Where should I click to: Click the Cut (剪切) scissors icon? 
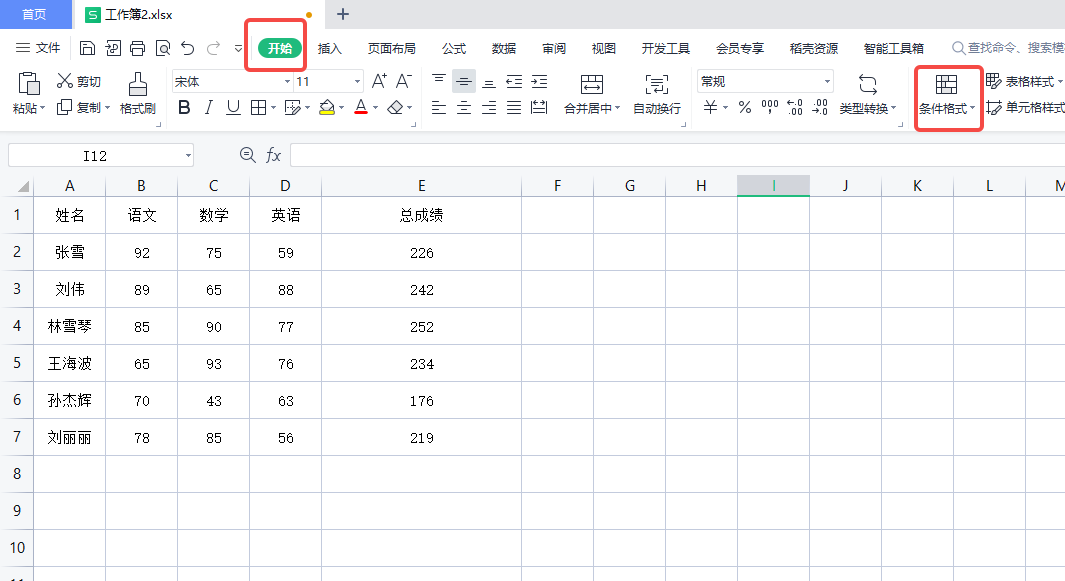click(x=65, y=81)
